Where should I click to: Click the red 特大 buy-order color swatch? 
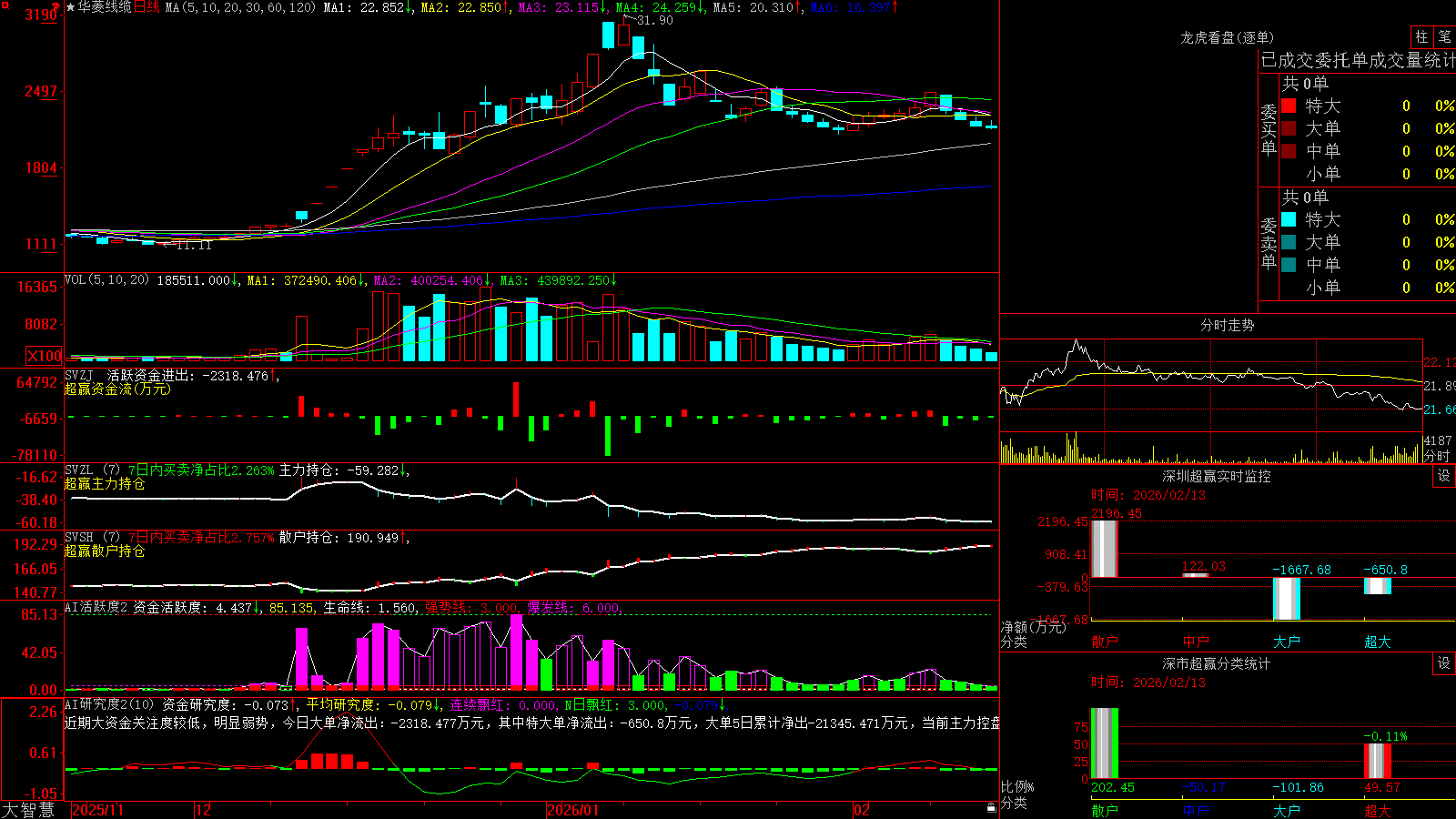point(1289,106)
